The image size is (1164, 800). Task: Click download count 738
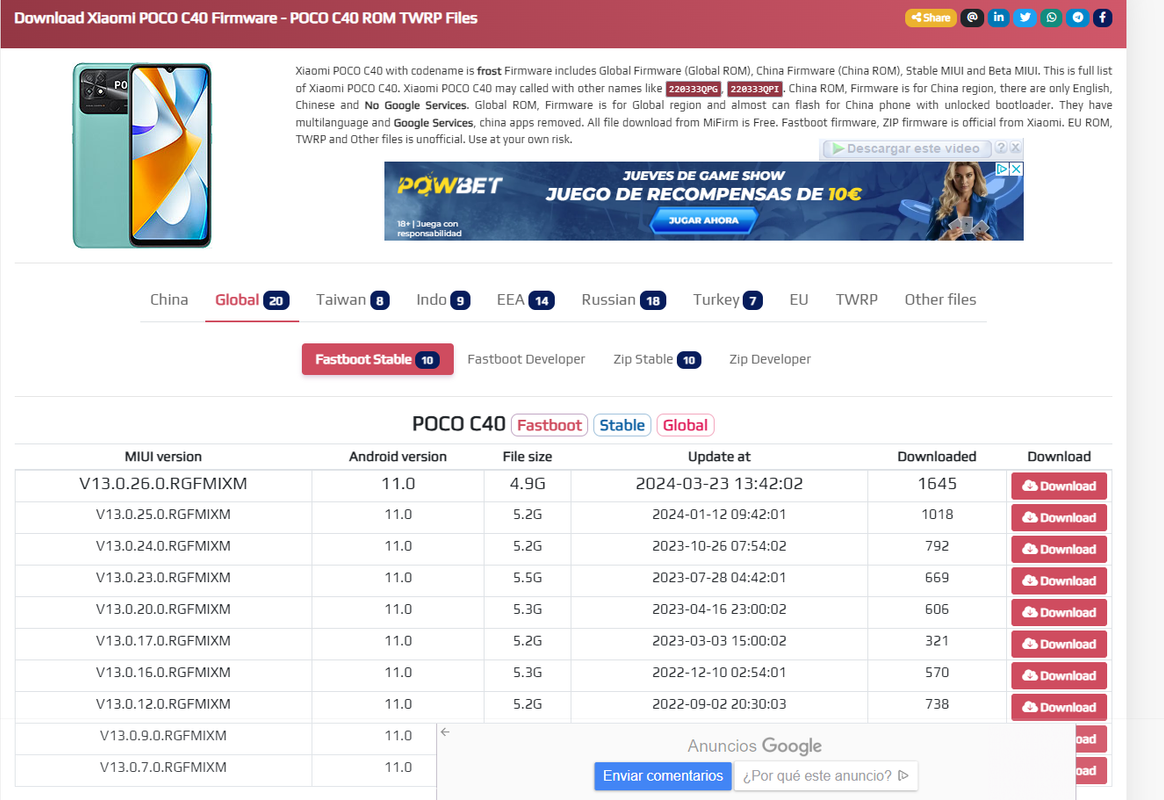(x=937, y=704)
